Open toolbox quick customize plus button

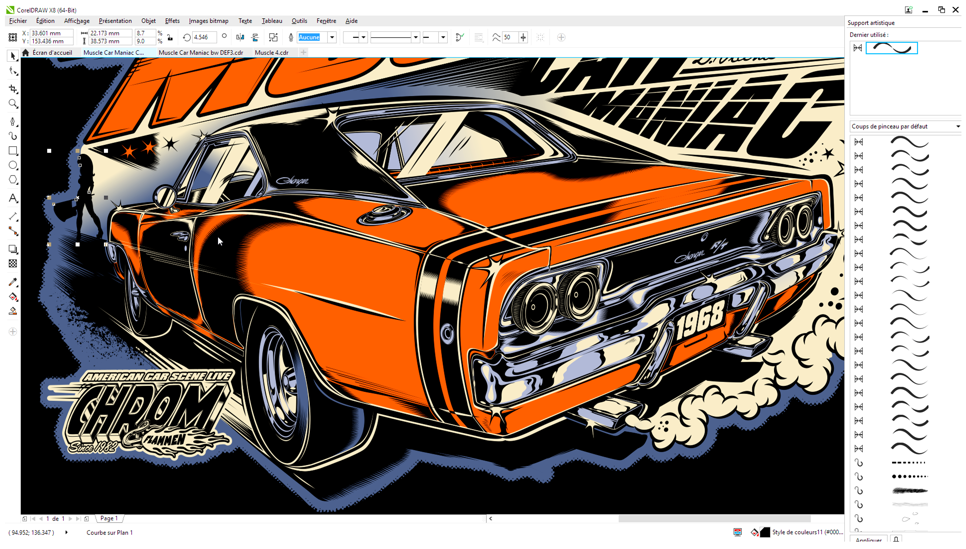point(12,332)
